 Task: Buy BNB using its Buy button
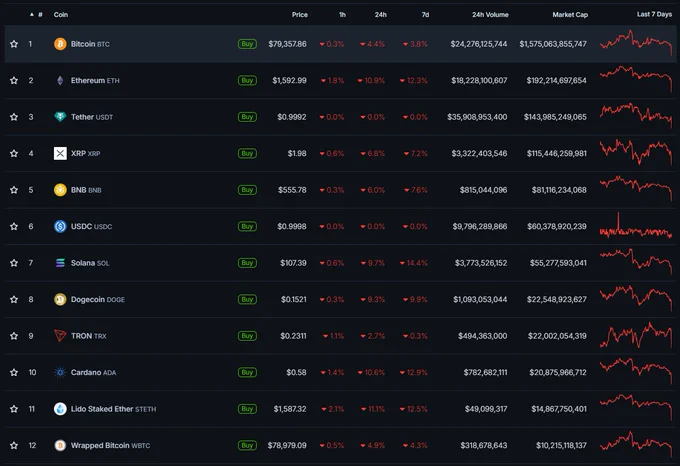point(247,190)
